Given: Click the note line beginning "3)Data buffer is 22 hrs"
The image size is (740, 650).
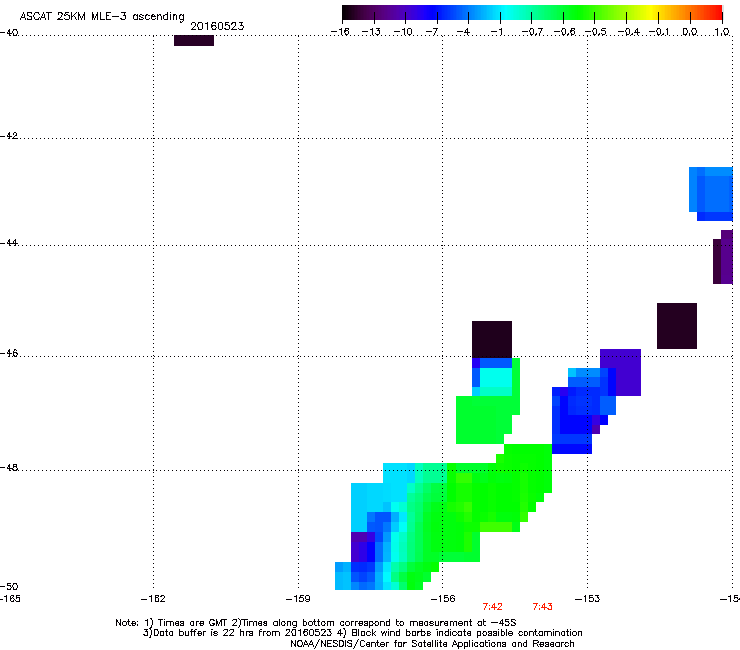Looking at the screenshot, I should pos(362,633).
